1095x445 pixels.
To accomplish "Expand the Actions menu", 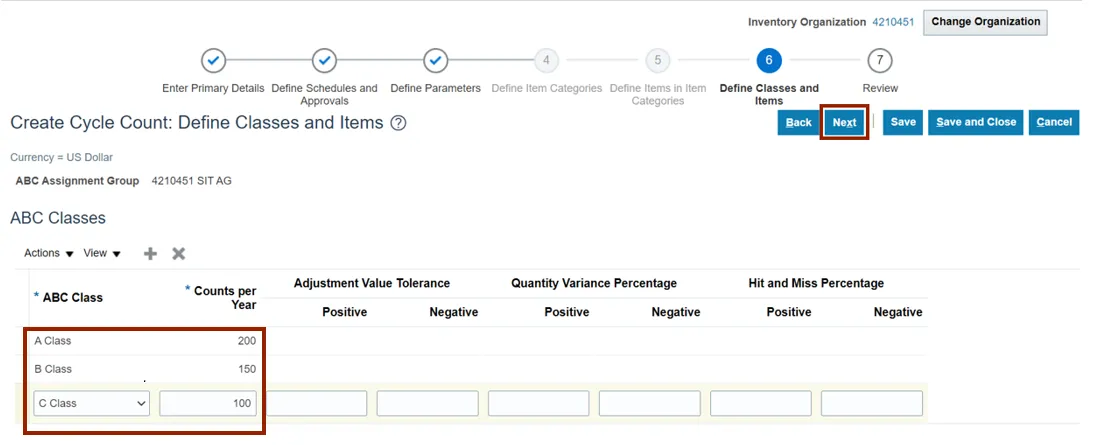I will click(49, 254).
